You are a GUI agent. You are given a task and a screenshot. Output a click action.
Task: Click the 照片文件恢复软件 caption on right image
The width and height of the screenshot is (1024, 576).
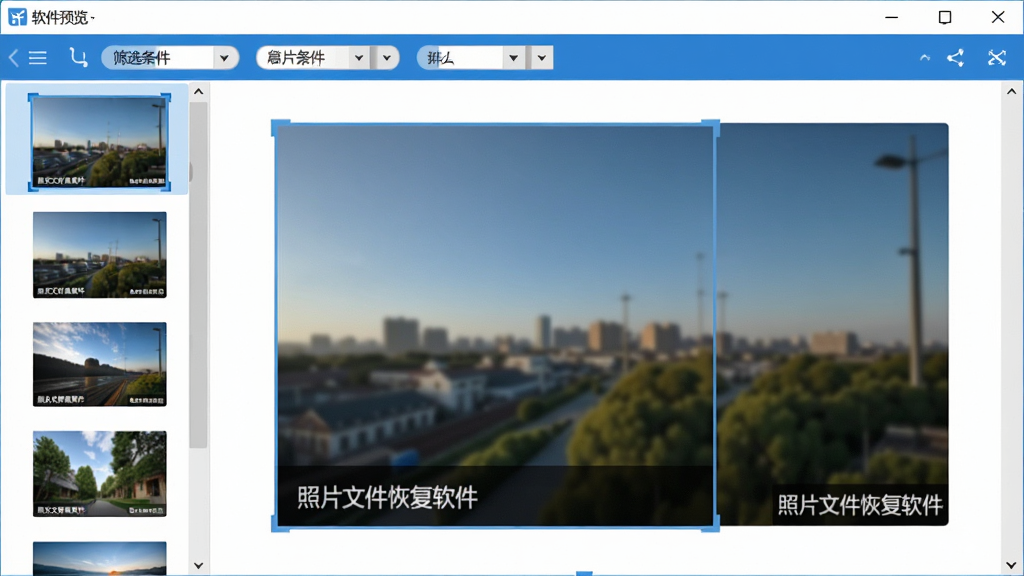(x=860, y=505)
